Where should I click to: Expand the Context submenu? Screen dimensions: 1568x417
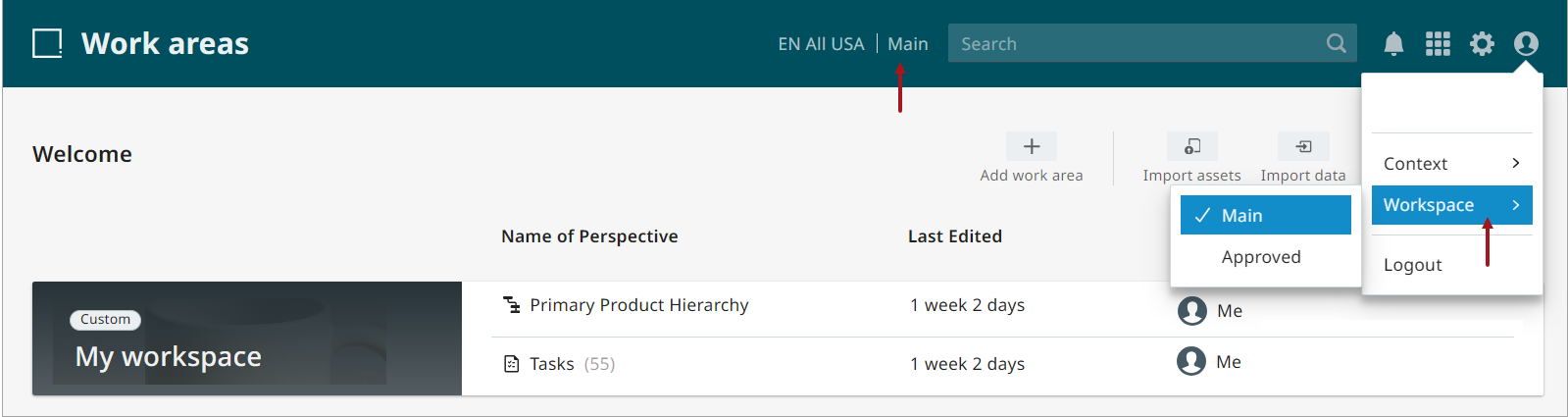(x=1451, y=164)
